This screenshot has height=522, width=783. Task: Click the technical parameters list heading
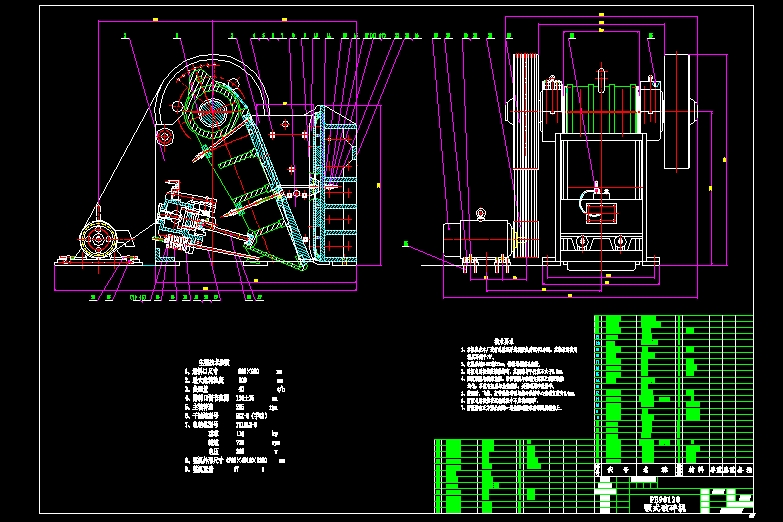(x=214, y=362)
